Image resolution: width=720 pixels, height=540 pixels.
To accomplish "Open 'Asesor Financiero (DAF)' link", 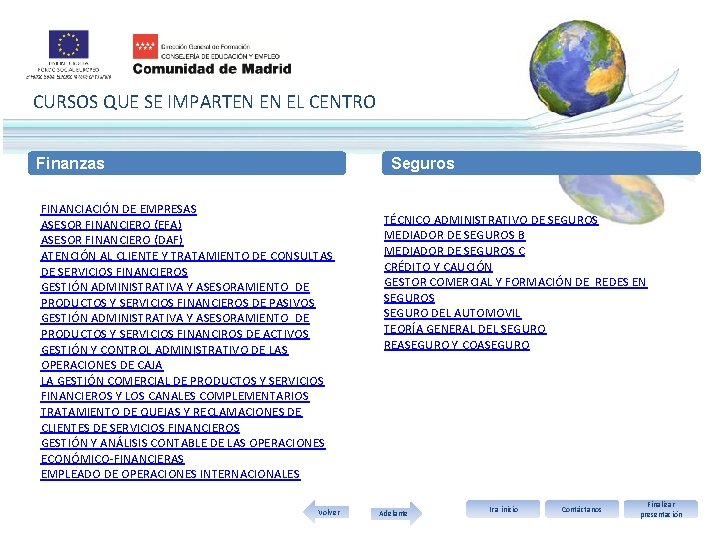I will pos(112,240).
